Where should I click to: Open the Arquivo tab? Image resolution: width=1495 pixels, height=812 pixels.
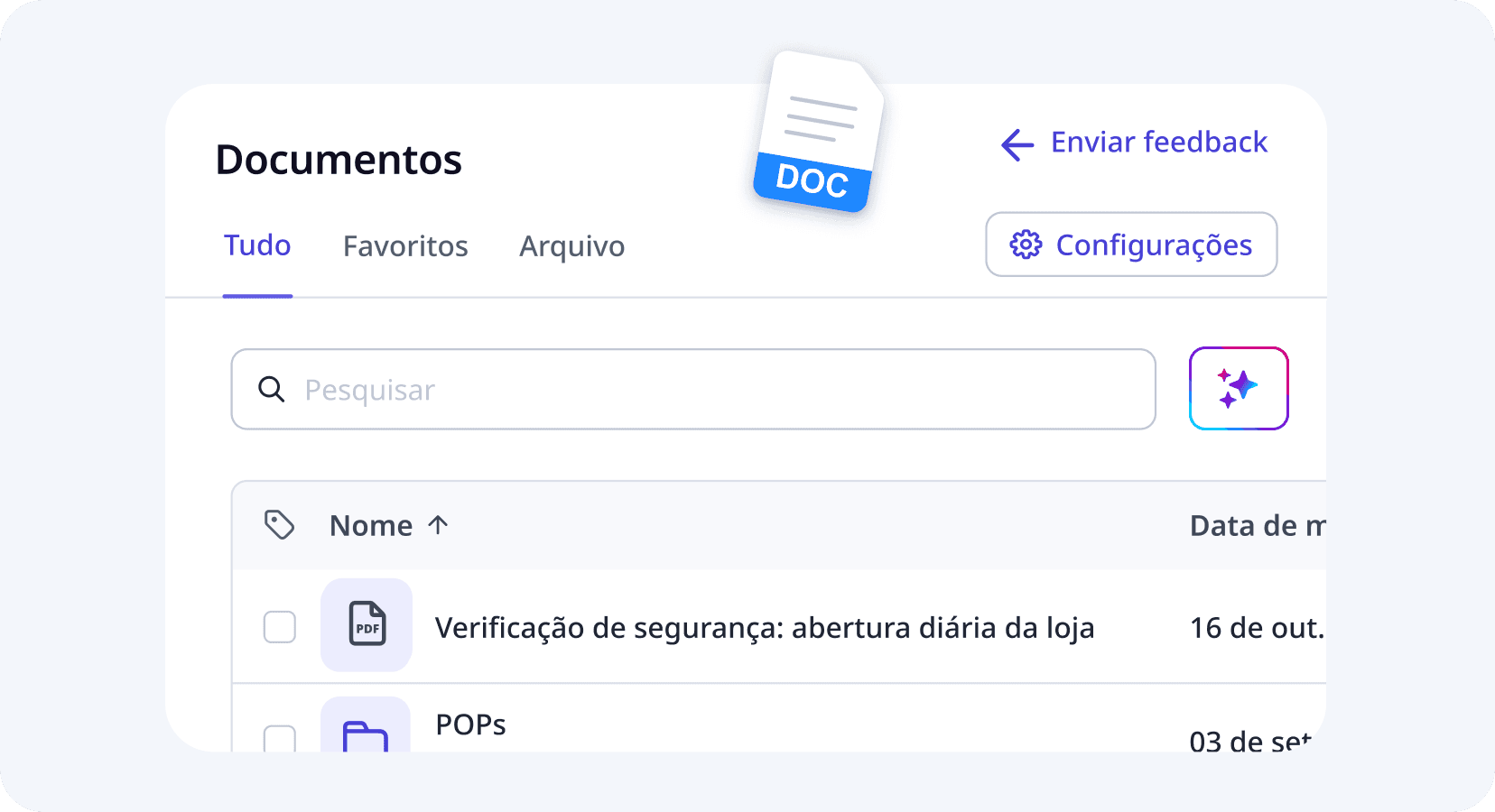click(572, 246)
